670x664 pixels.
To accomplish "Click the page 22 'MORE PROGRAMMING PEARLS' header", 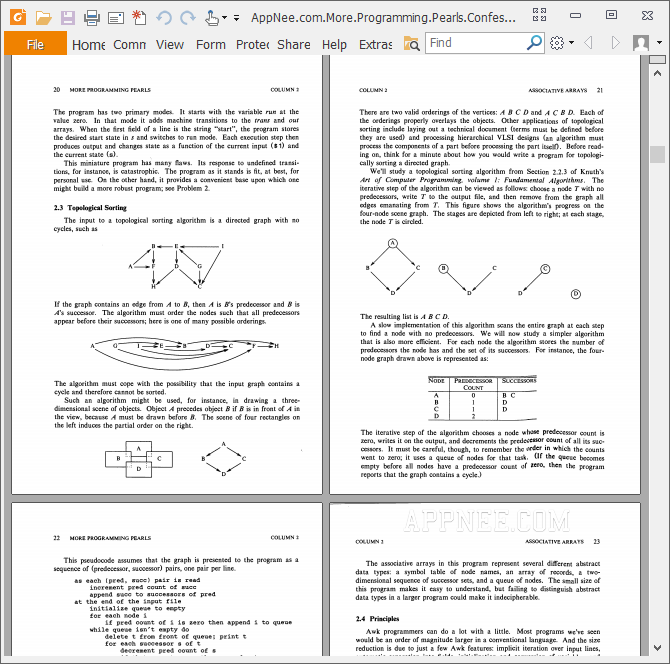I will click(110, 538).
